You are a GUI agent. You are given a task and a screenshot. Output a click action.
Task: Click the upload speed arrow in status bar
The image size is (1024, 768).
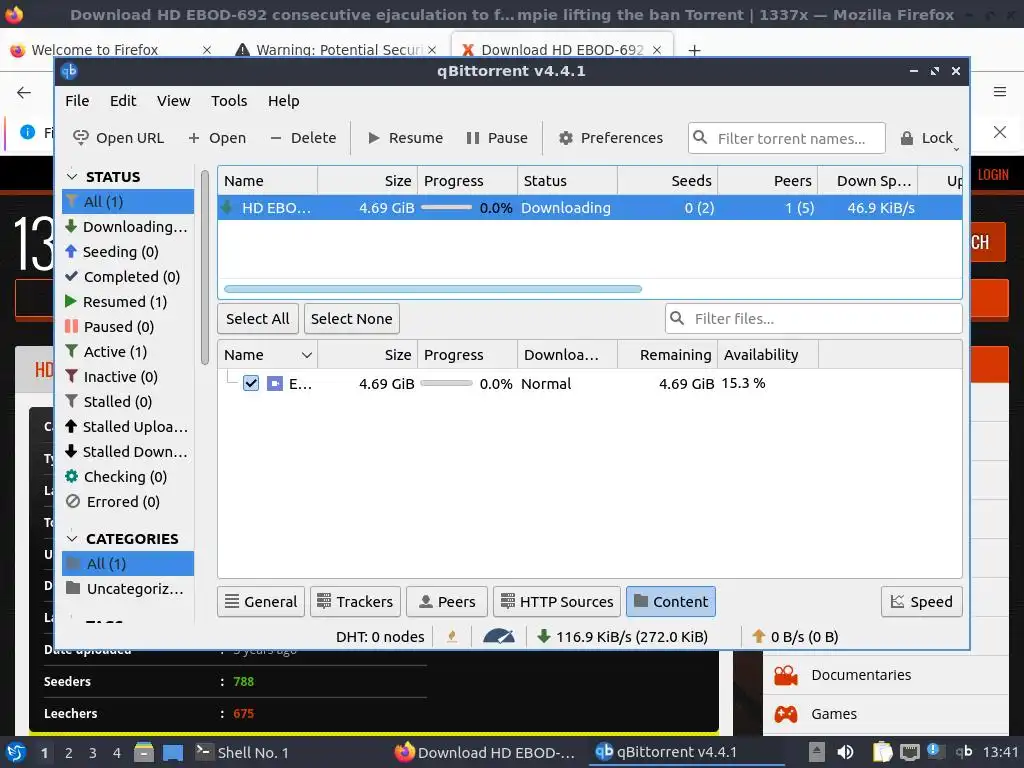[x=758, y=636]
